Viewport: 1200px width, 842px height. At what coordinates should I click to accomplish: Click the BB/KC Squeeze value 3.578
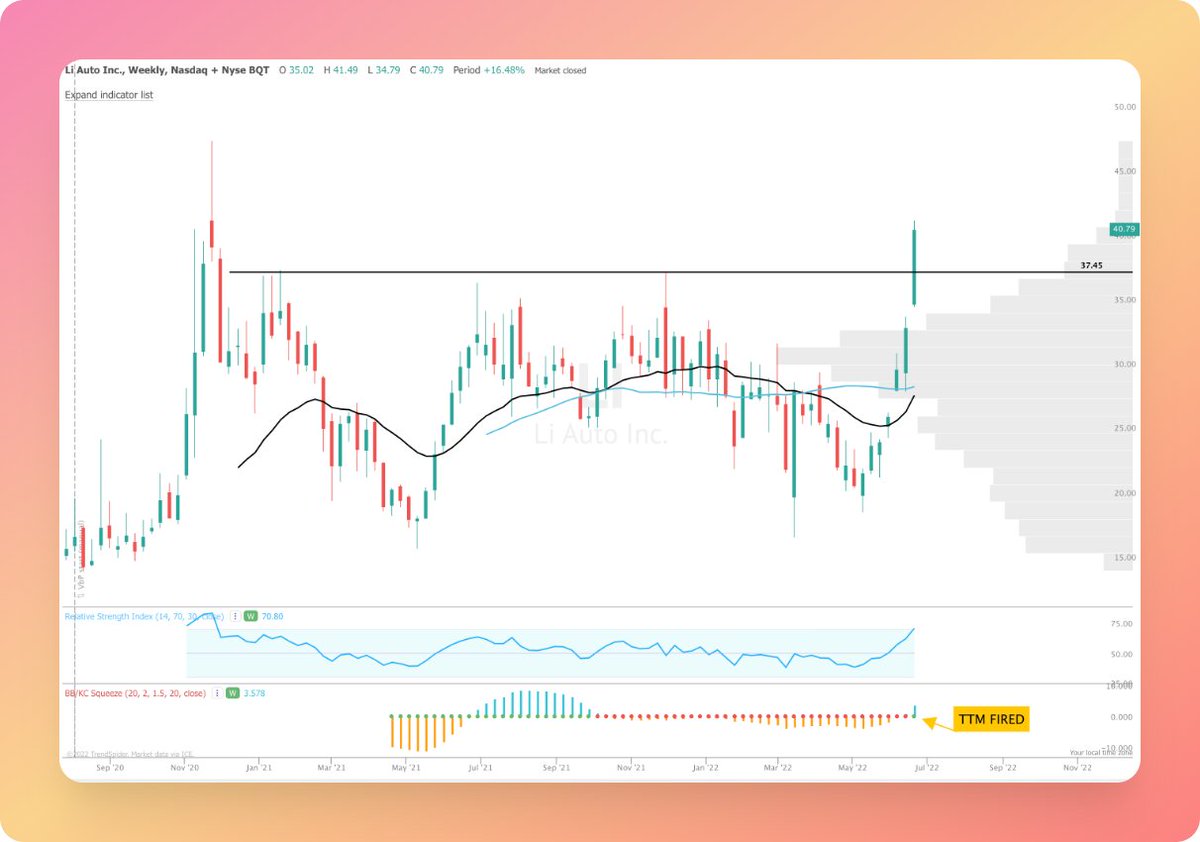coord(256,692)
